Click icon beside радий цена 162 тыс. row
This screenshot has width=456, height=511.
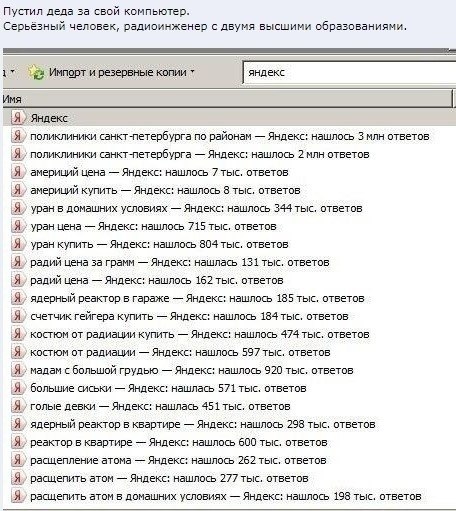18,280
